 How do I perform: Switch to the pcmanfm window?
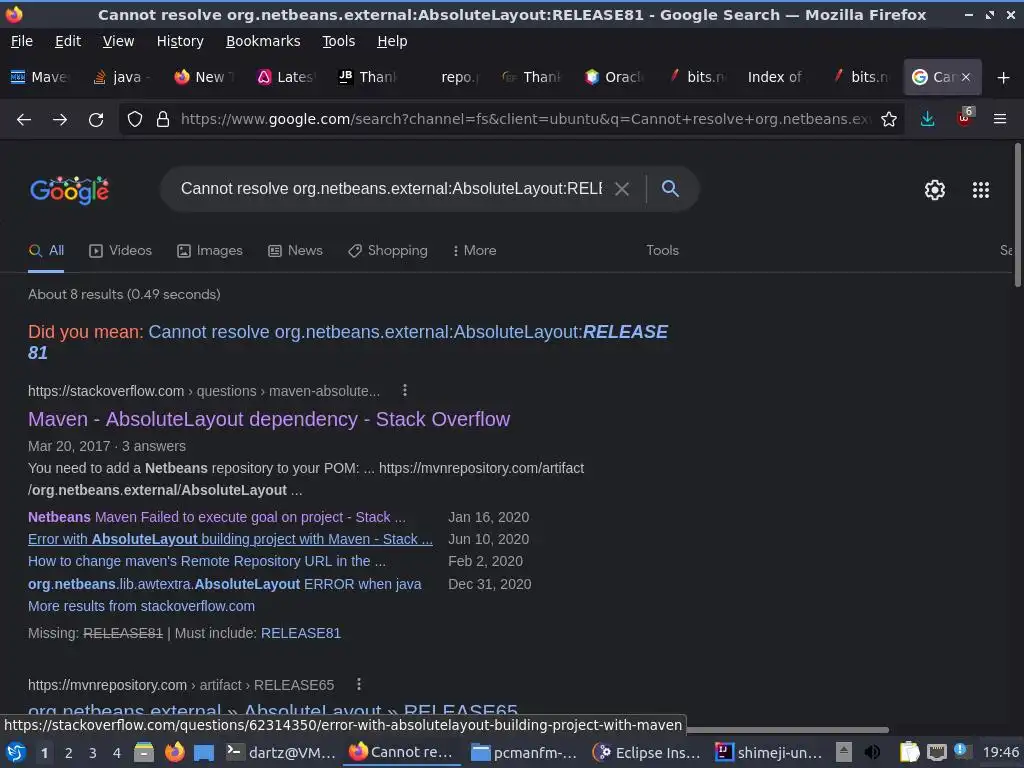point(524,753)
